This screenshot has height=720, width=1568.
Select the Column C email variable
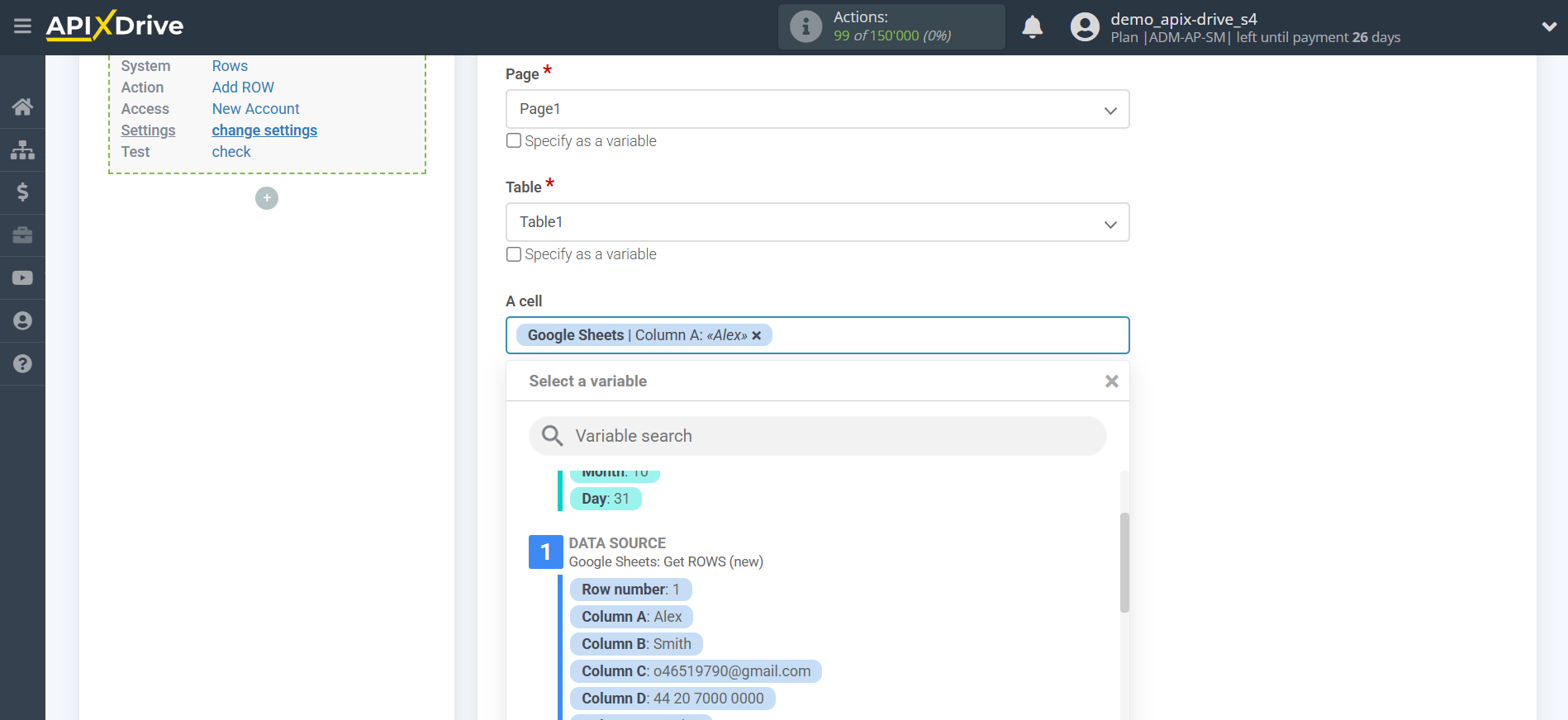[696, 671]
